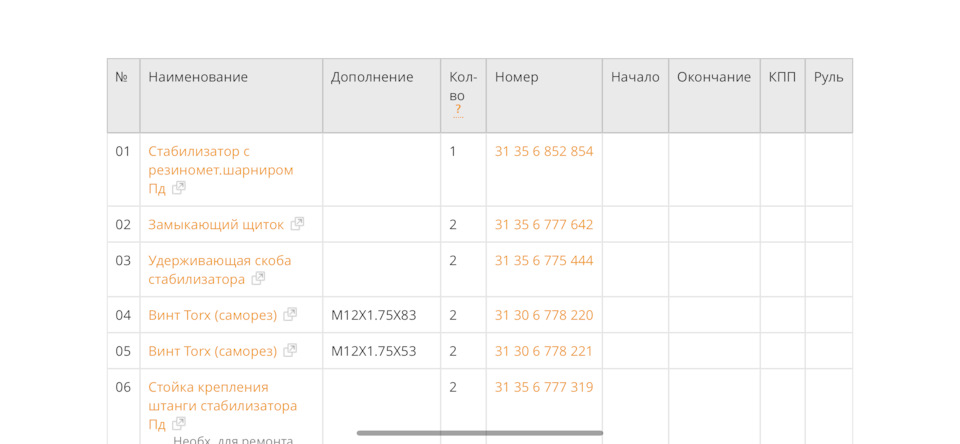The width and height of the screenshot is (960, 444).
Task: Click the horizontal scrollbar at the bottom
Action: coord(480,433)
